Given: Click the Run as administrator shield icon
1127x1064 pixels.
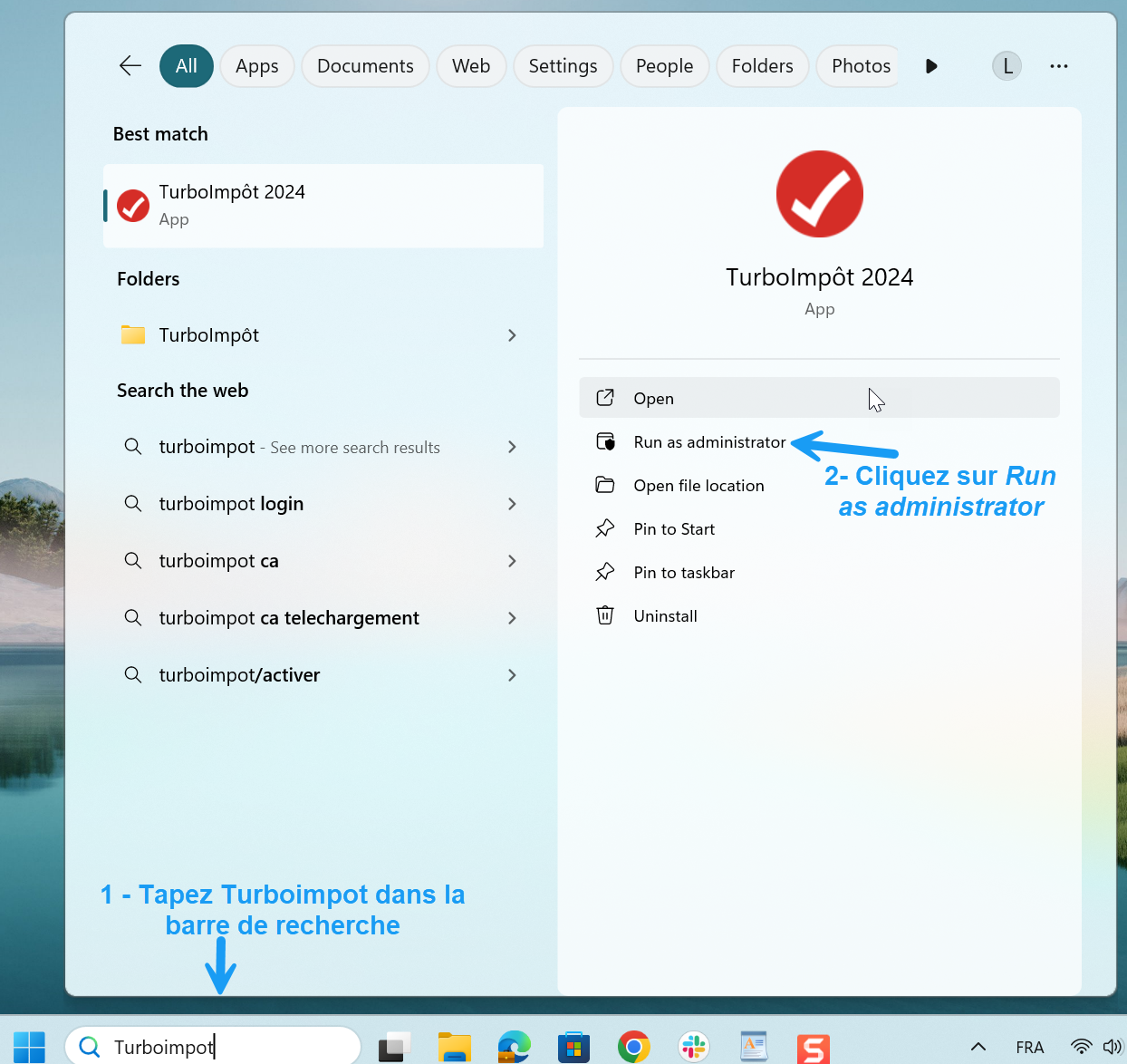Looking at the screenshot, I should (x=605, y=441).
